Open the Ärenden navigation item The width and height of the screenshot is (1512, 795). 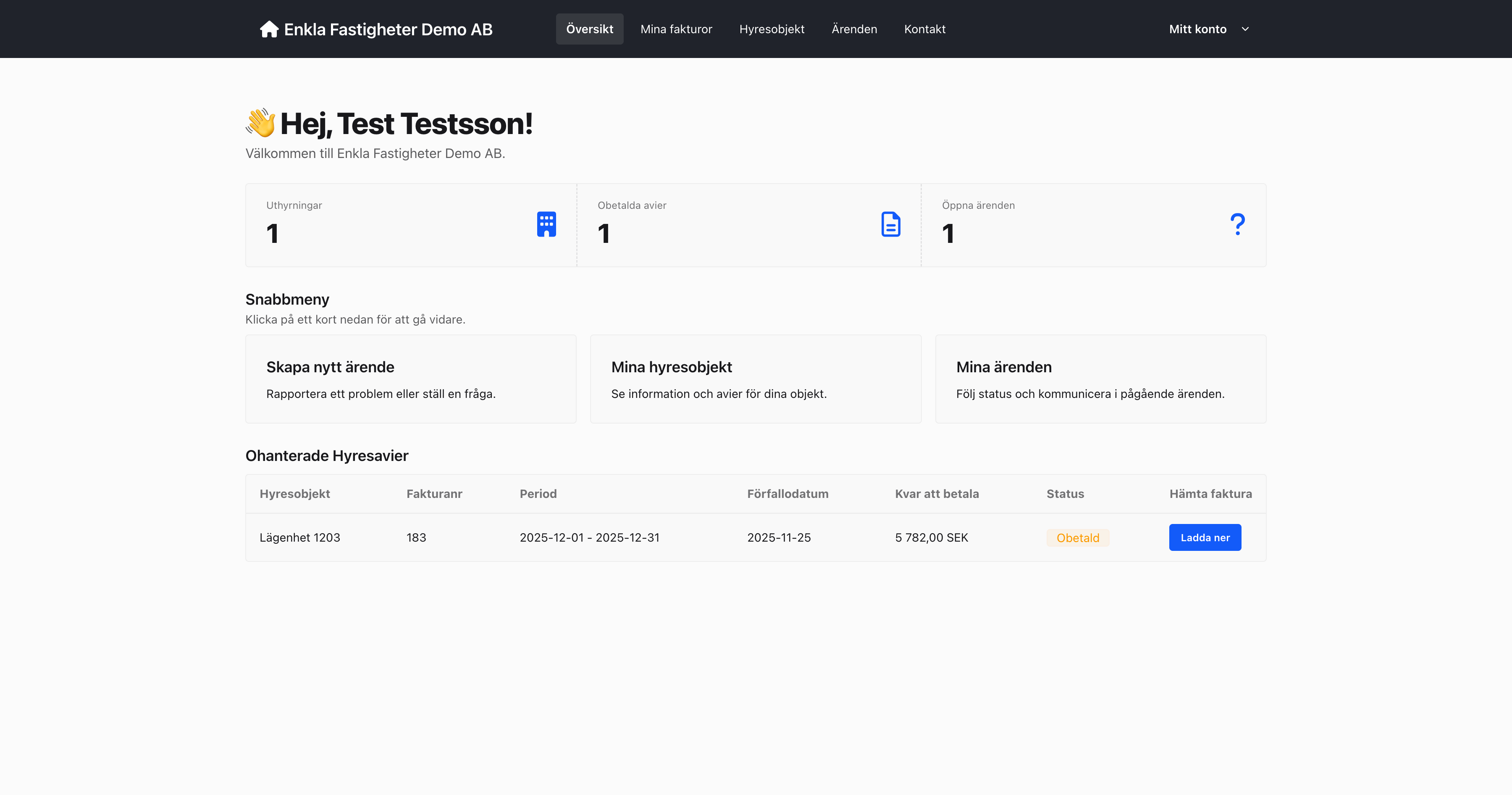(x=854, y=29)
